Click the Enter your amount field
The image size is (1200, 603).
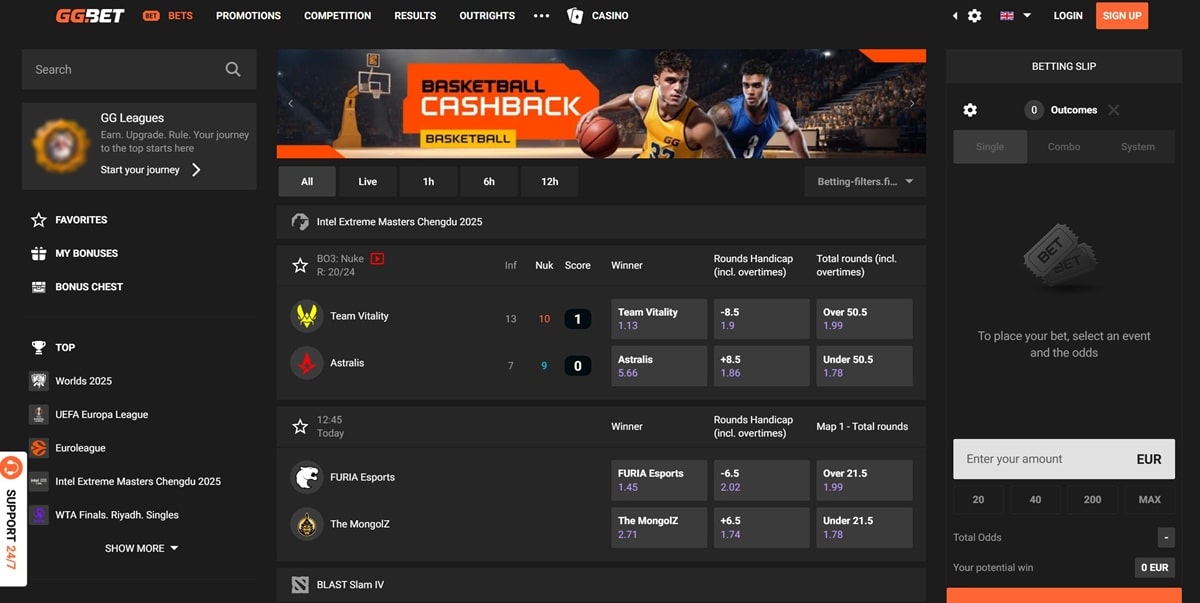point(1040,459)
